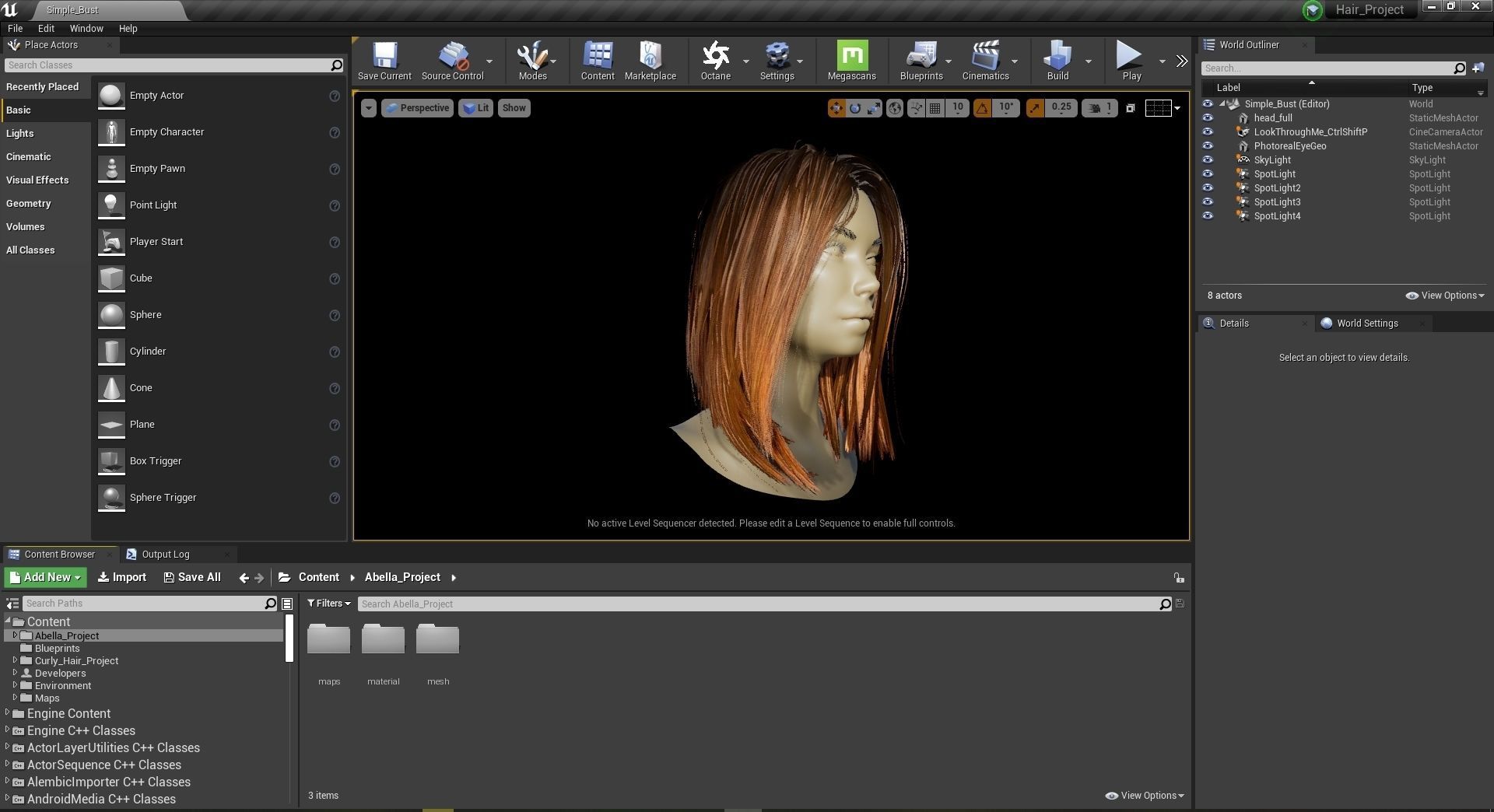Maximize or restore the viewport icon
This screenshot has height=812, width=1494.
point(1131,108)
